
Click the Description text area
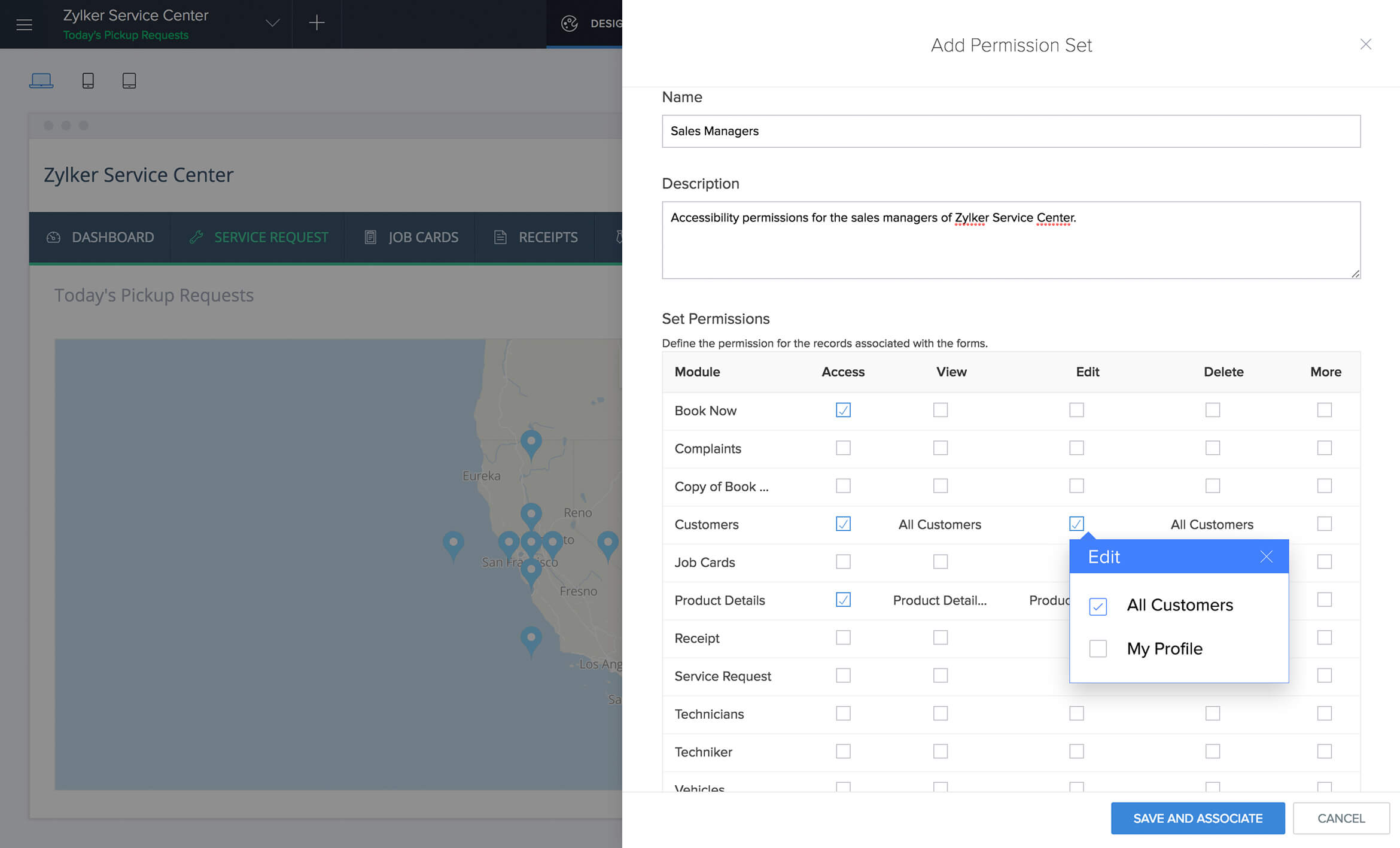pos(1011,240)
